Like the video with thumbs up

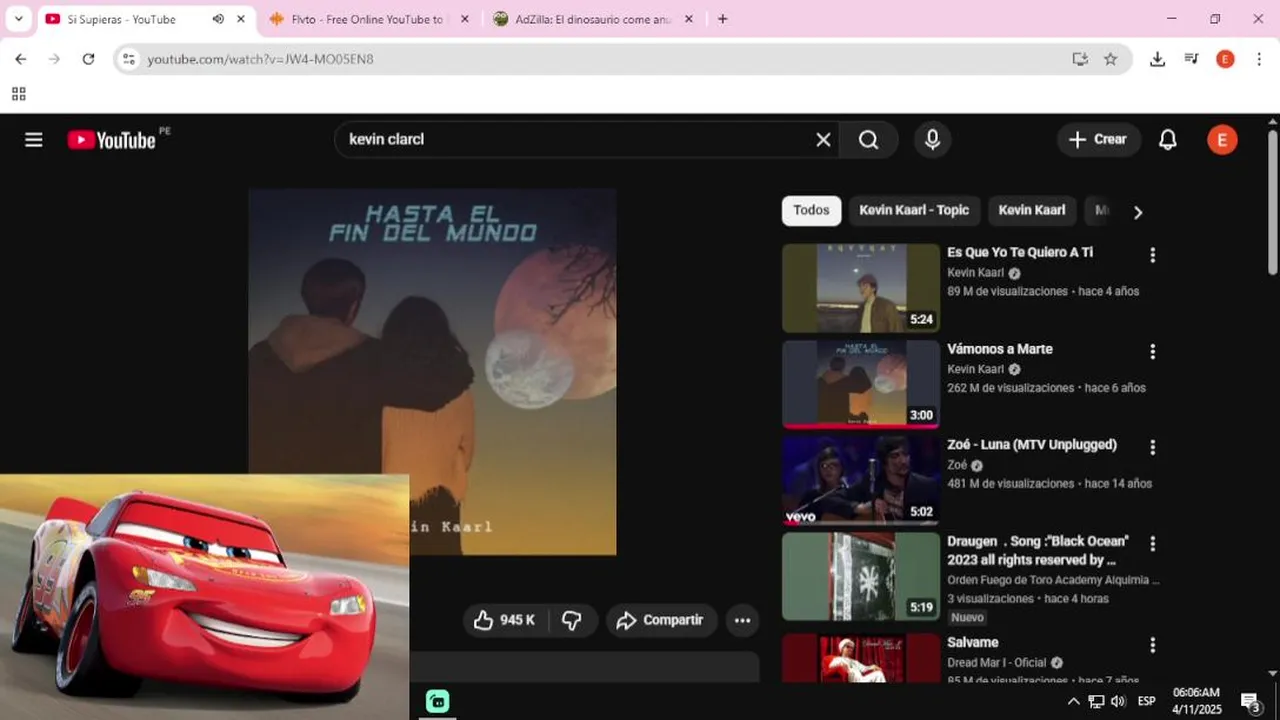[504, 620]
